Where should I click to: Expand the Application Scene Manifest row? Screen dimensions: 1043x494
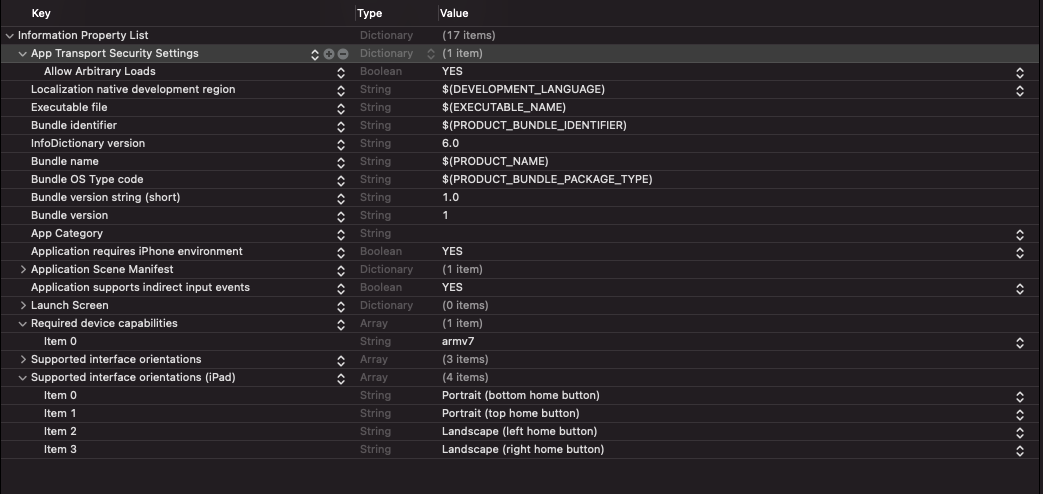click(23, 270)
